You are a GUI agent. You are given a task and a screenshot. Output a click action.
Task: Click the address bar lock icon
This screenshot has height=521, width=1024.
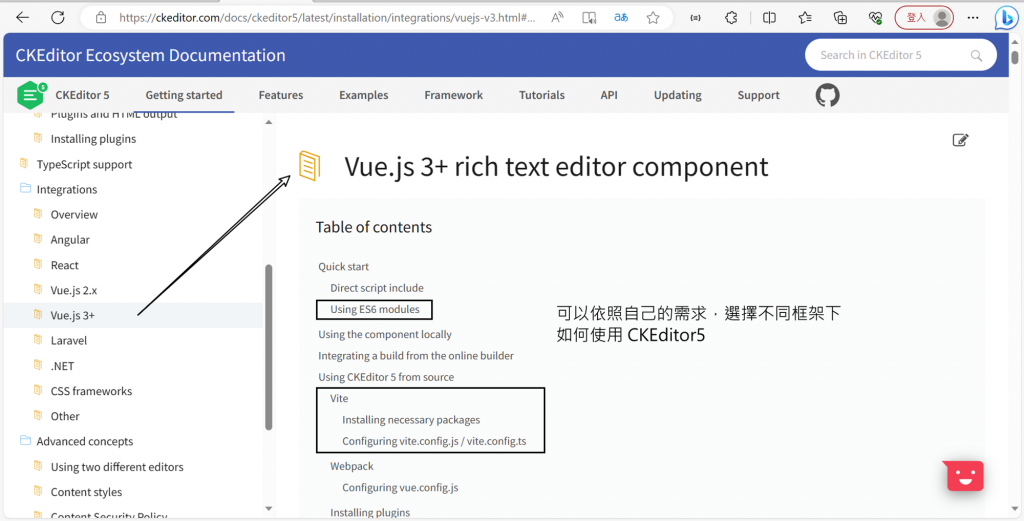tap(101, 18)
